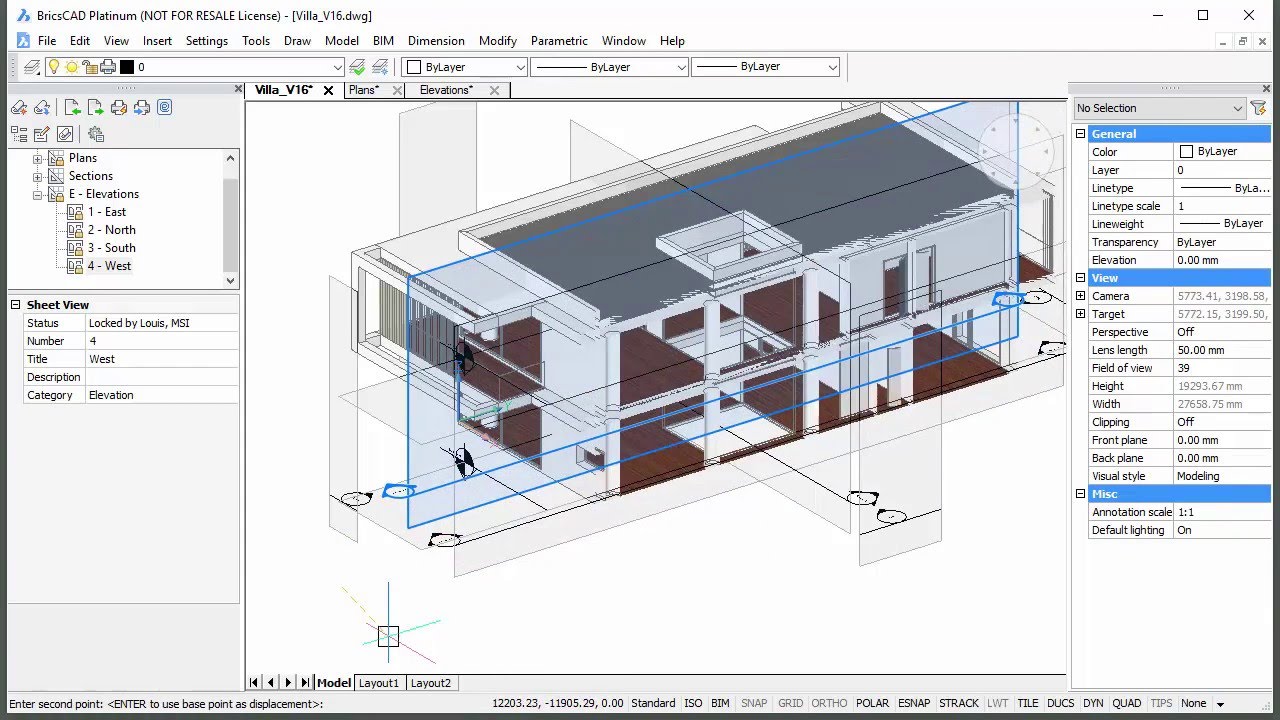Image resolution: width=1280 pixels, height=720 pixels.
Task: Click the Make Layer Current icon with green check
Action: [358, 67]
